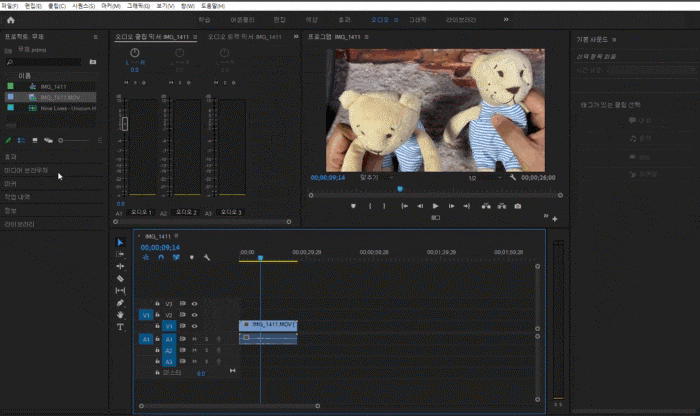
Task: Adjust the Audio 1 pan knob
Action: (x=134, y=53)
